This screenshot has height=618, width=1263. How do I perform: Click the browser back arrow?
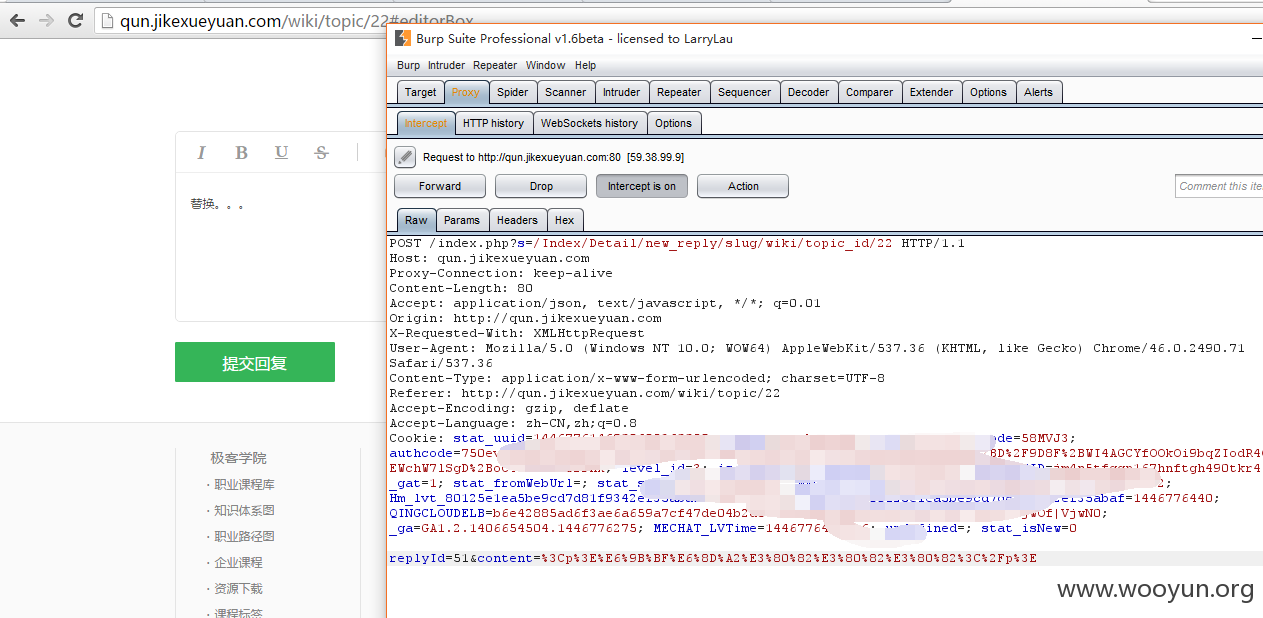[18, 20]
